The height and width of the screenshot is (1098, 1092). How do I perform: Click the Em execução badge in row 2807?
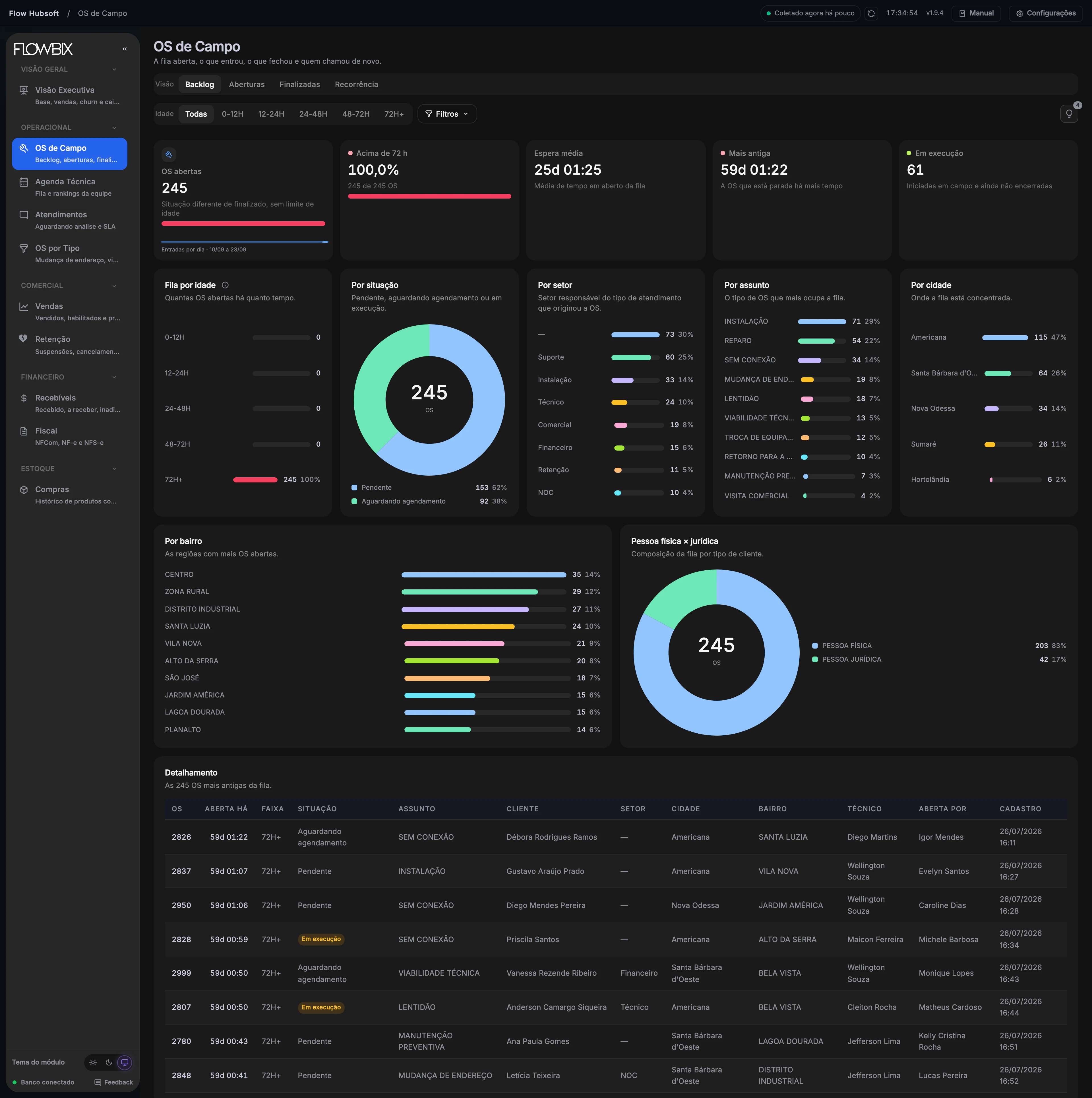pyautogui.click(x=321, y=1007)
